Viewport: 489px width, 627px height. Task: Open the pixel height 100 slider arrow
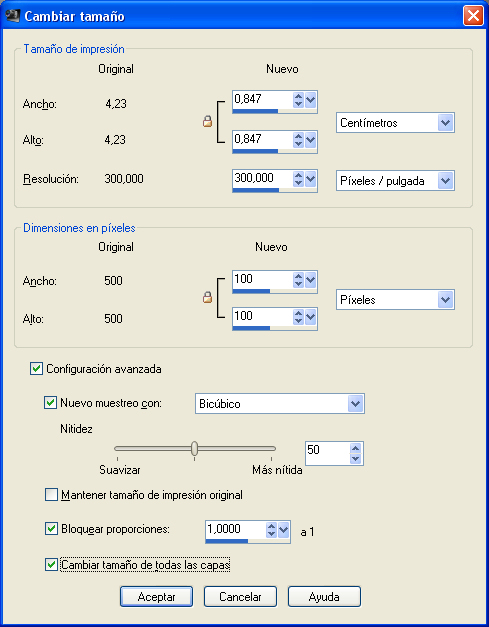(x=311, y=317)
